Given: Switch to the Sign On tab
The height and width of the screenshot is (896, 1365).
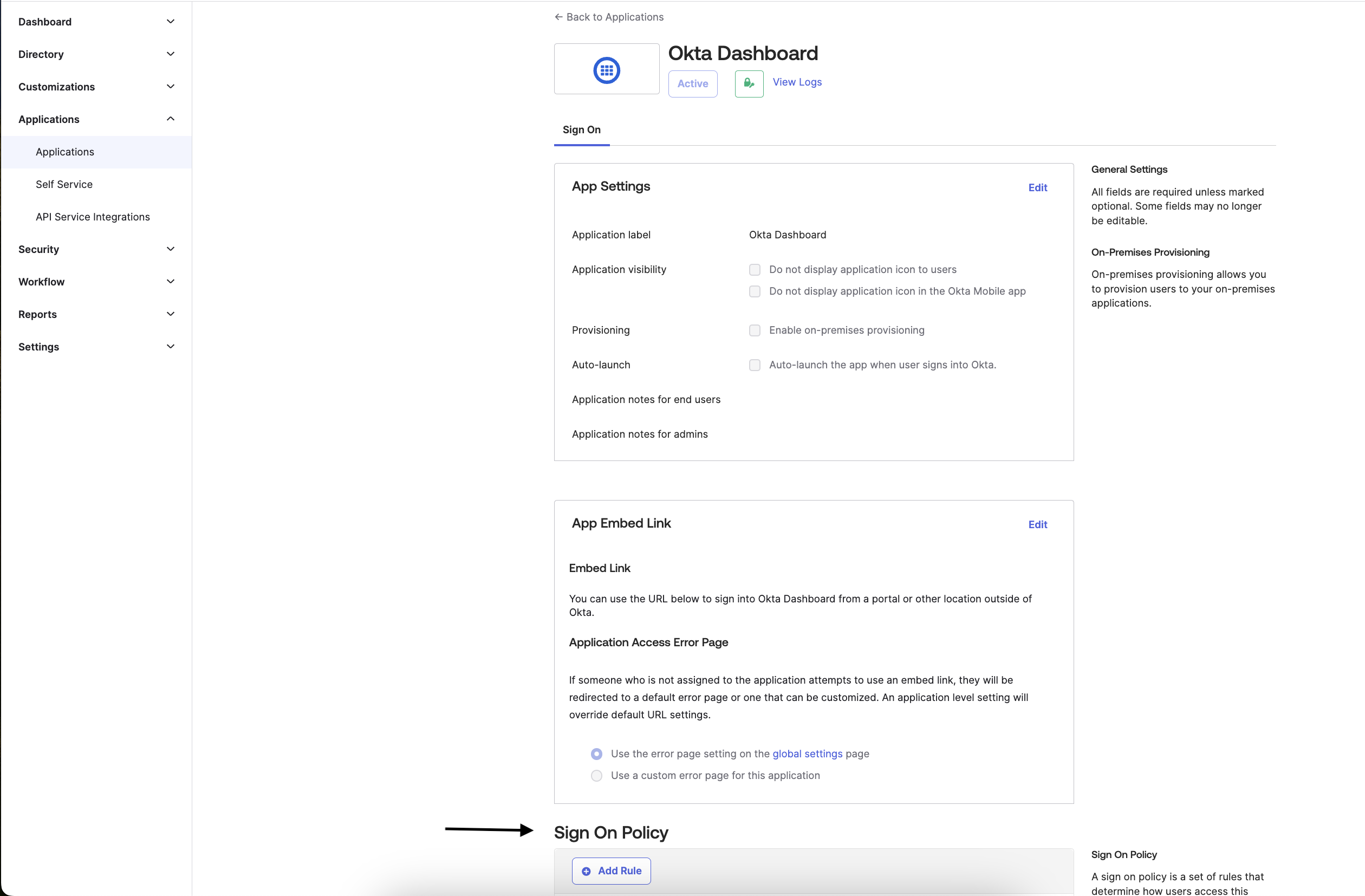Looking at the screenshot, I should tap(582, 130).
